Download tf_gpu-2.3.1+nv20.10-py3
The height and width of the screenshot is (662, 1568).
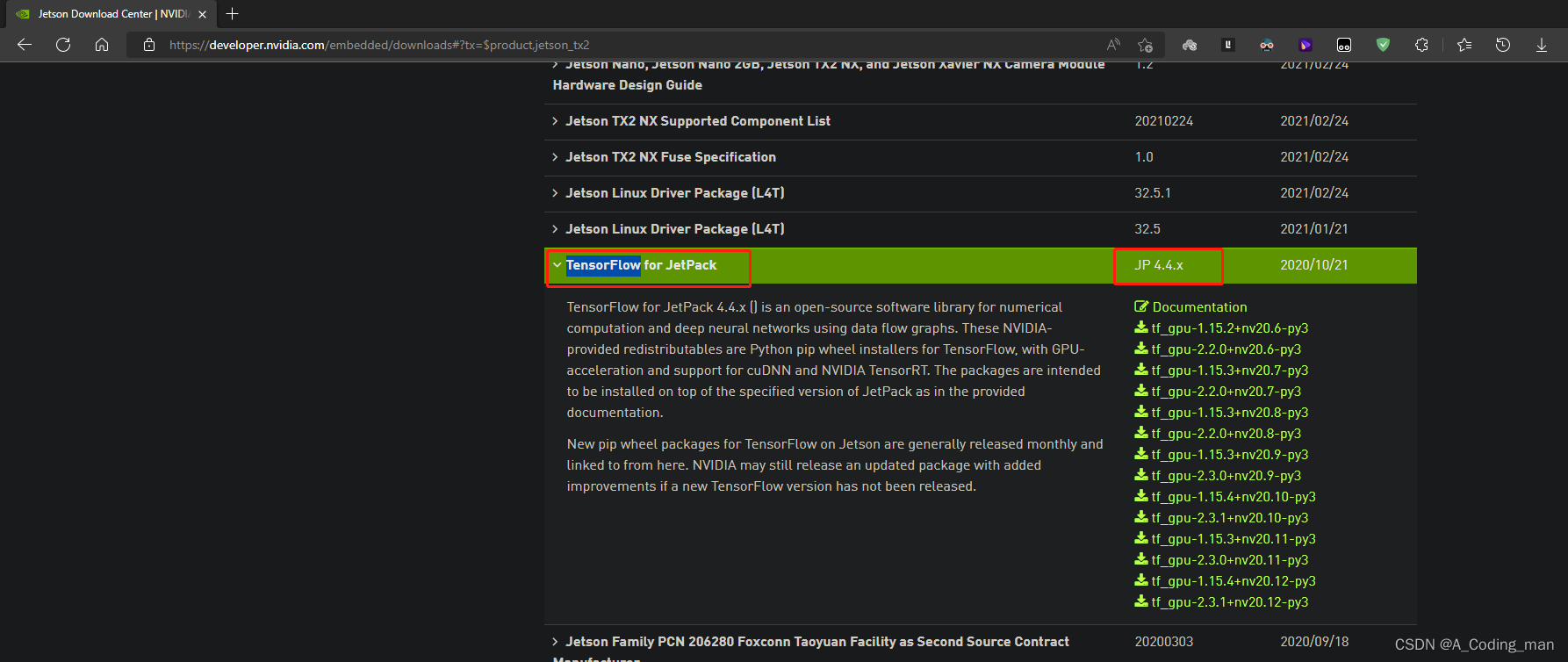(x=1221, y=518)
